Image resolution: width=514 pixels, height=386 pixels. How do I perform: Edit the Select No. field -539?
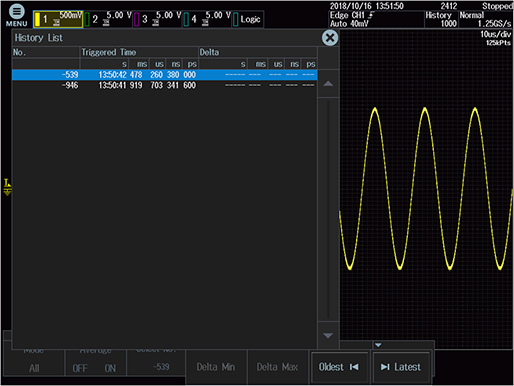(156, 363)
